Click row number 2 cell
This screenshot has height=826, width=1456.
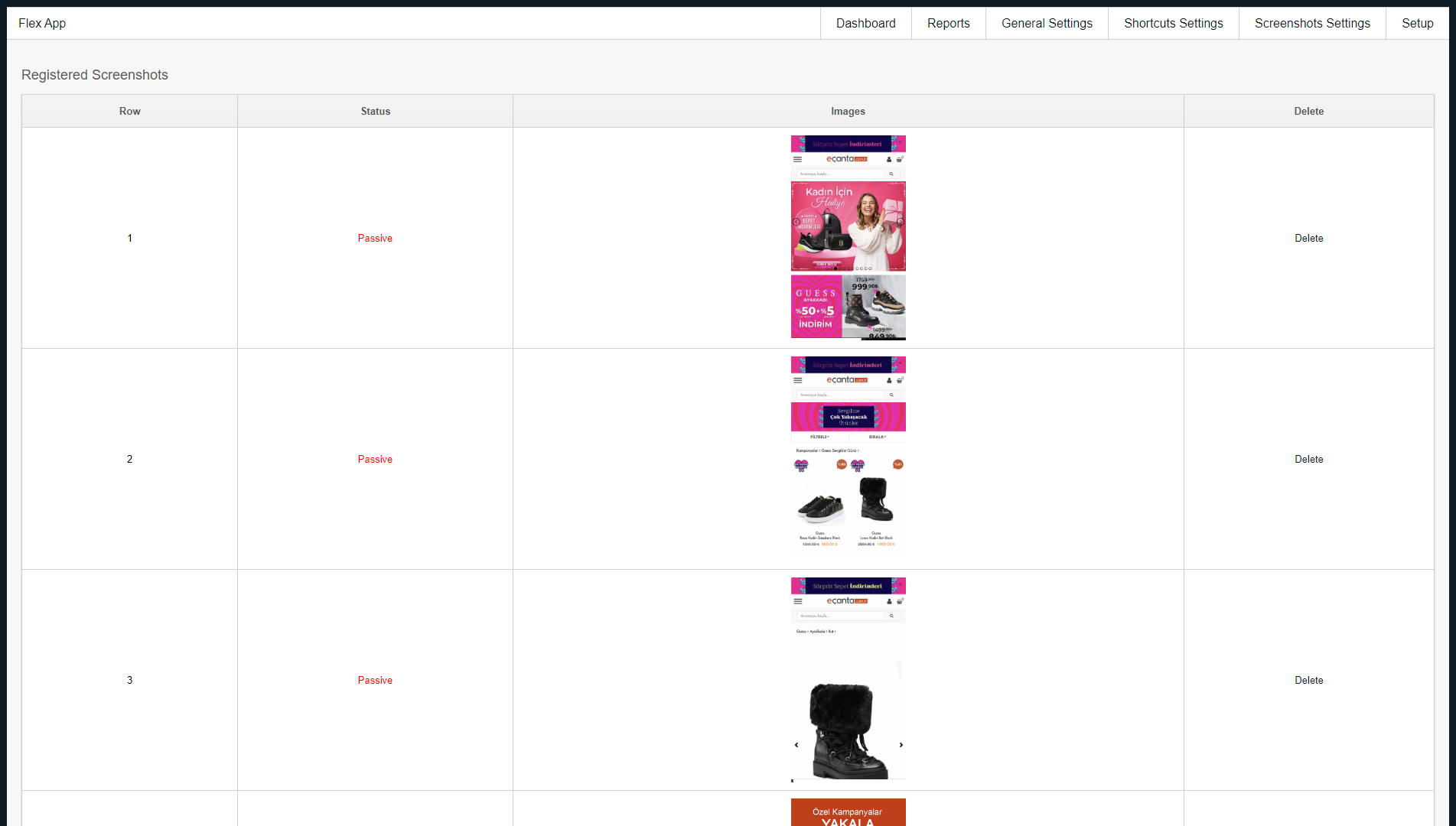click(x=129, y=459)
